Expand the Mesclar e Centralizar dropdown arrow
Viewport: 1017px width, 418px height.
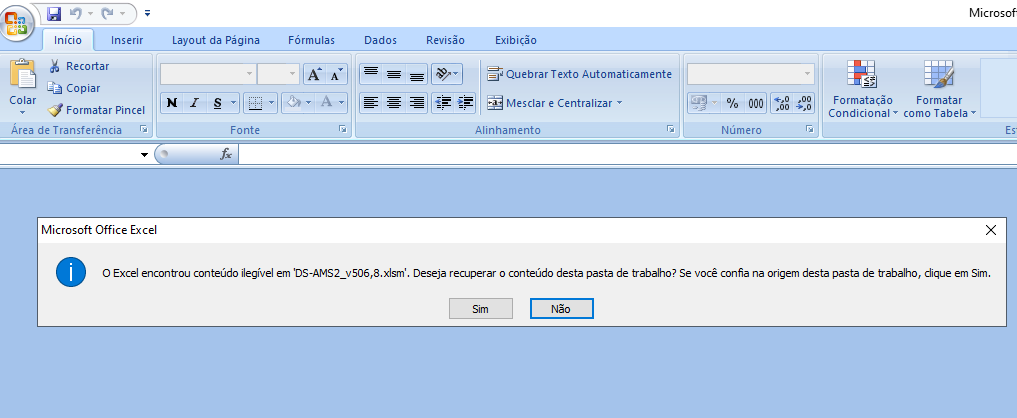pyautogui.click(x=619, y=102)
